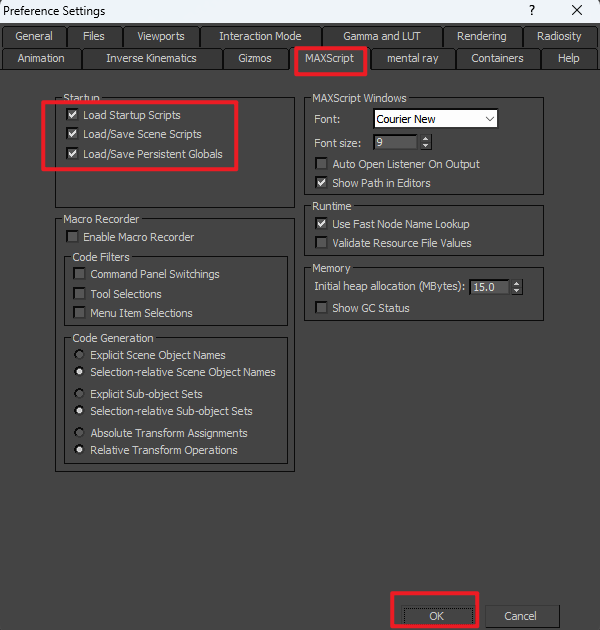Open the Font dropdown list

[x=435, y=119]
